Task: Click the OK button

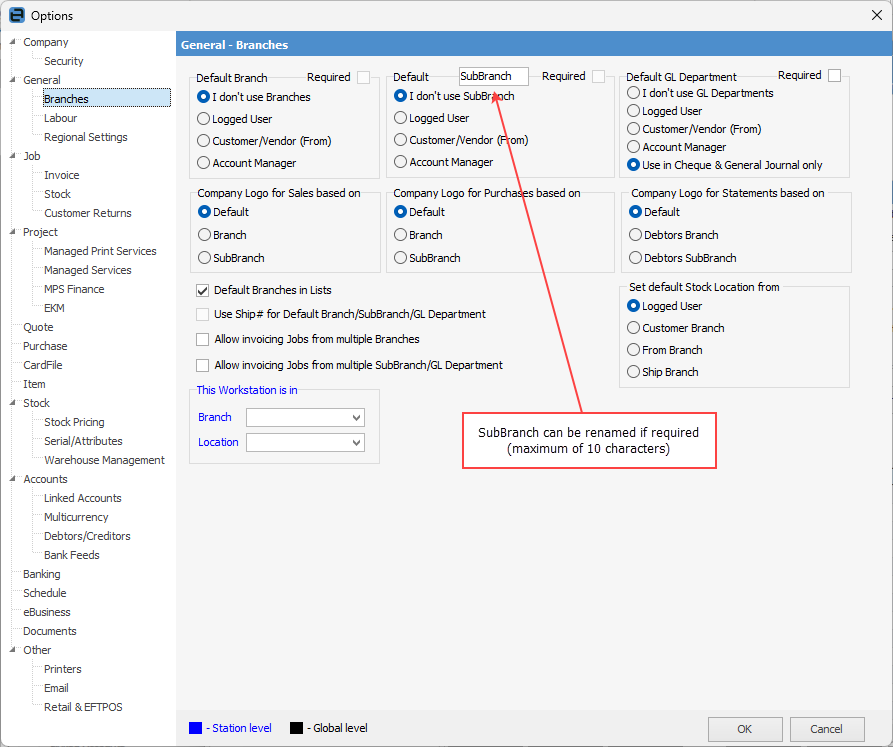Action: pos(745,729)
